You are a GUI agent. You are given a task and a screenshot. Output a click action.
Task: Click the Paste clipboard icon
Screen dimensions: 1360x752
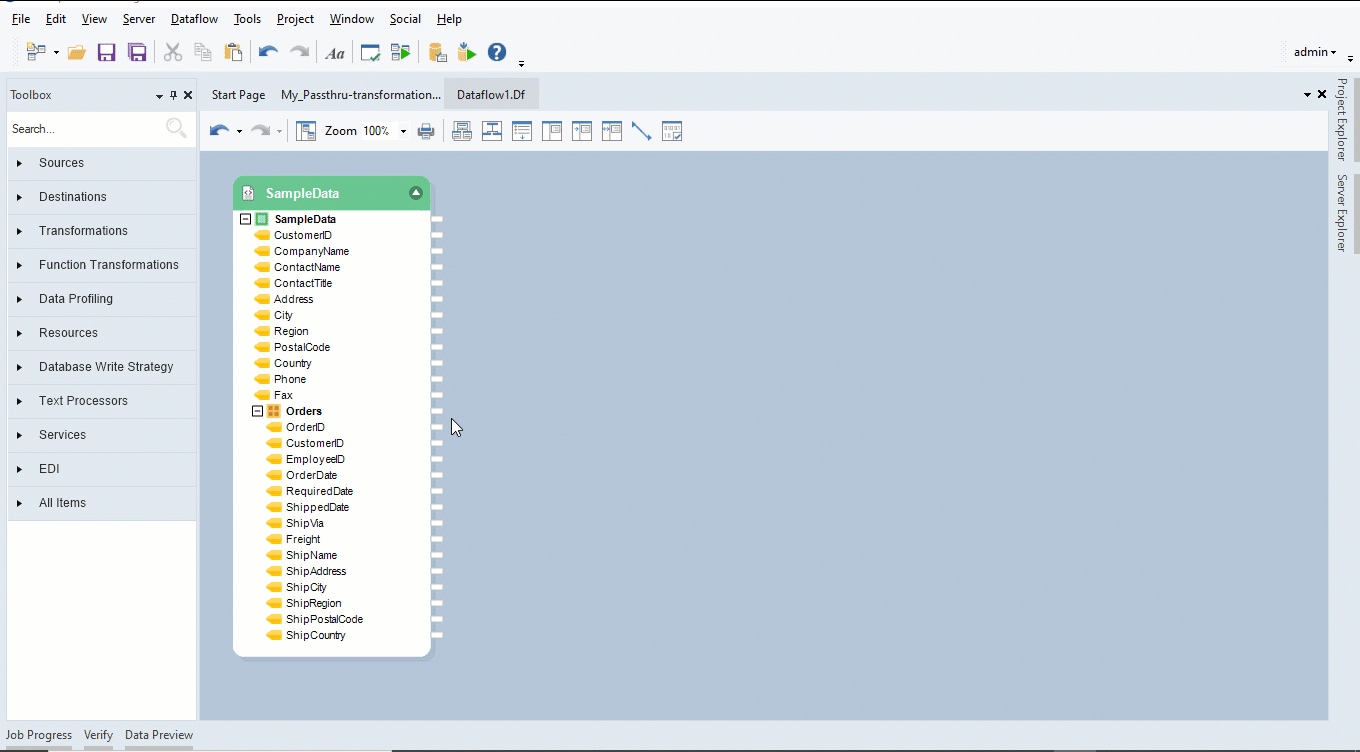point(233,53)
